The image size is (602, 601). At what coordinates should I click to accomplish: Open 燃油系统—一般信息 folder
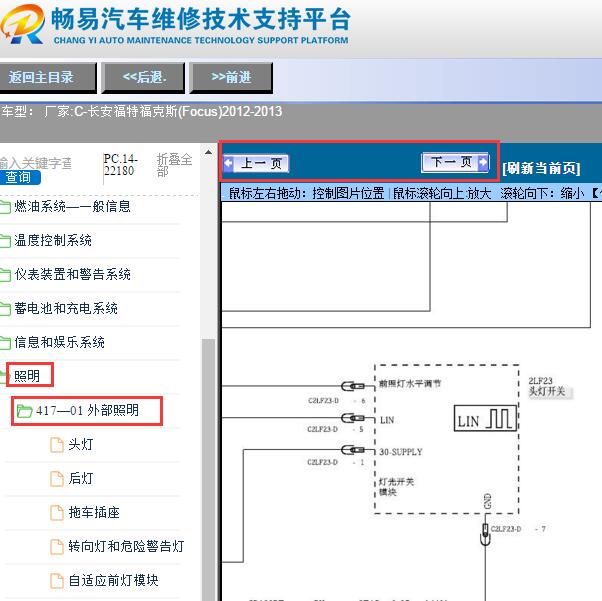click(72, 207)
